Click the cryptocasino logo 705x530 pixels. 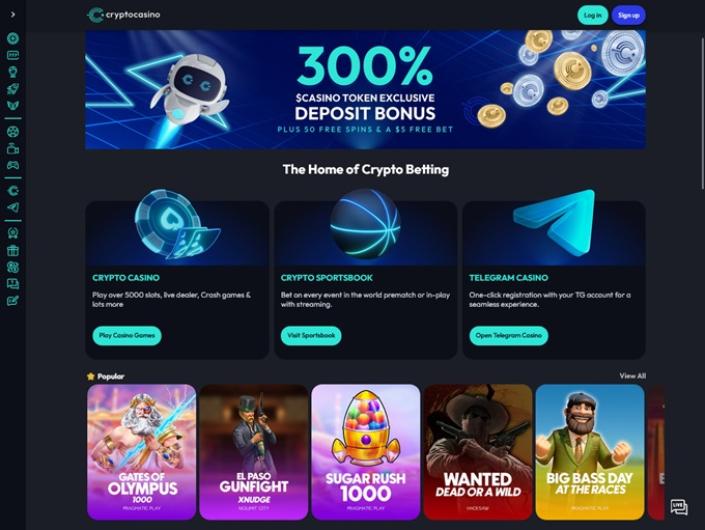(124, 15)
